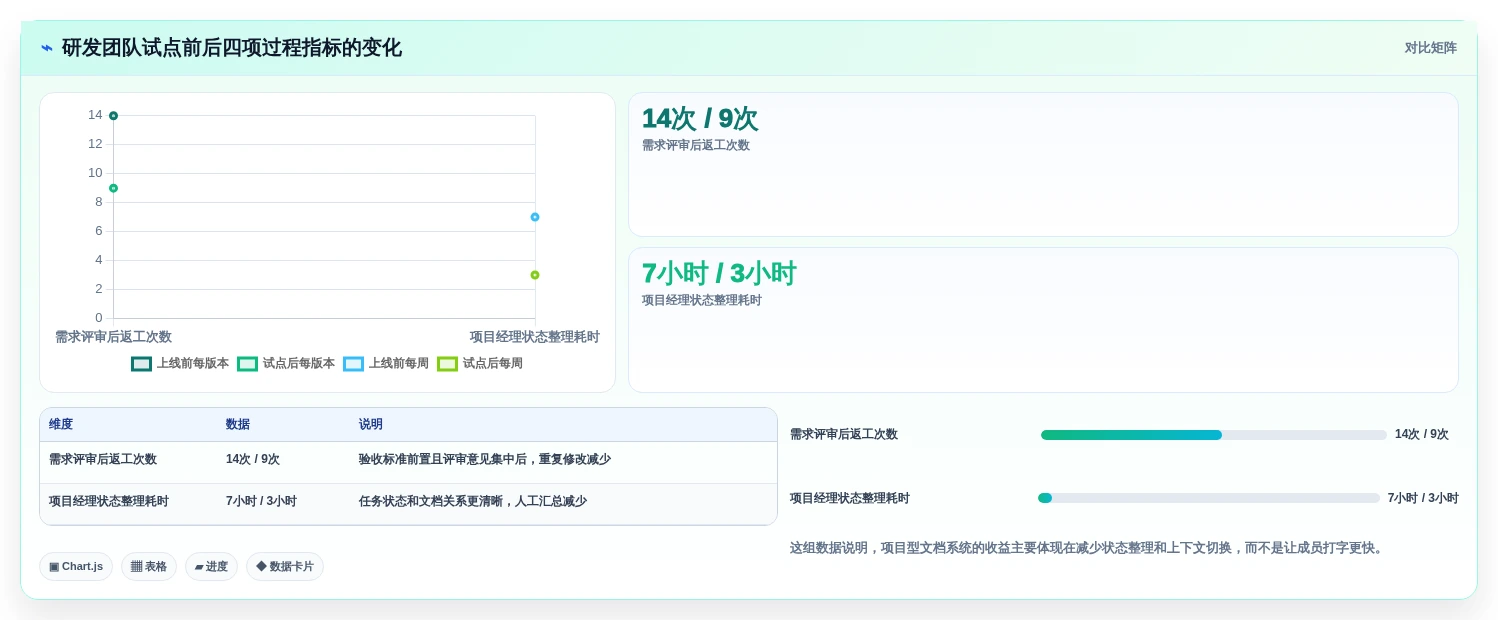Click the 7小时 / 3小时 value beside progress bar
The height and width of the screenshot is (620, 1498).
pyautogui.click(x=1423, y=498)
